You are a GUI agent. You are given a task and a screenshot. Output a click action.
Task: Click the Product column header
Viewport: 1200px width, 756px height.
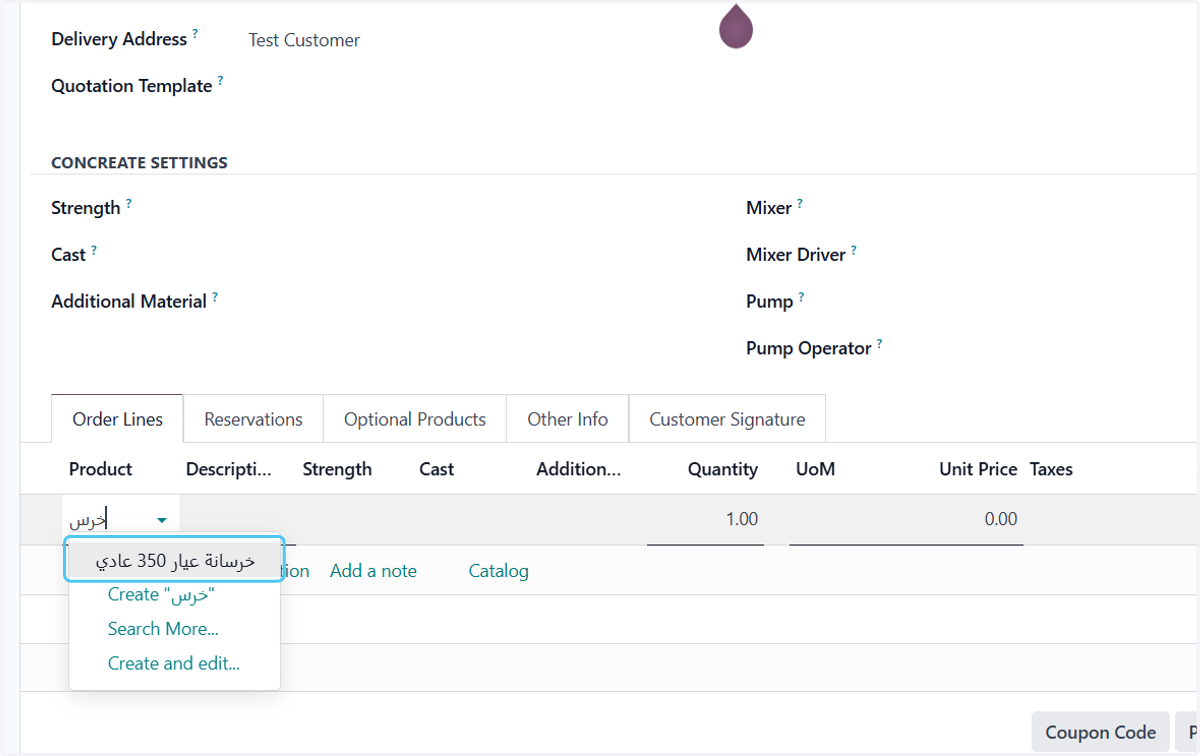pos(100,469)
